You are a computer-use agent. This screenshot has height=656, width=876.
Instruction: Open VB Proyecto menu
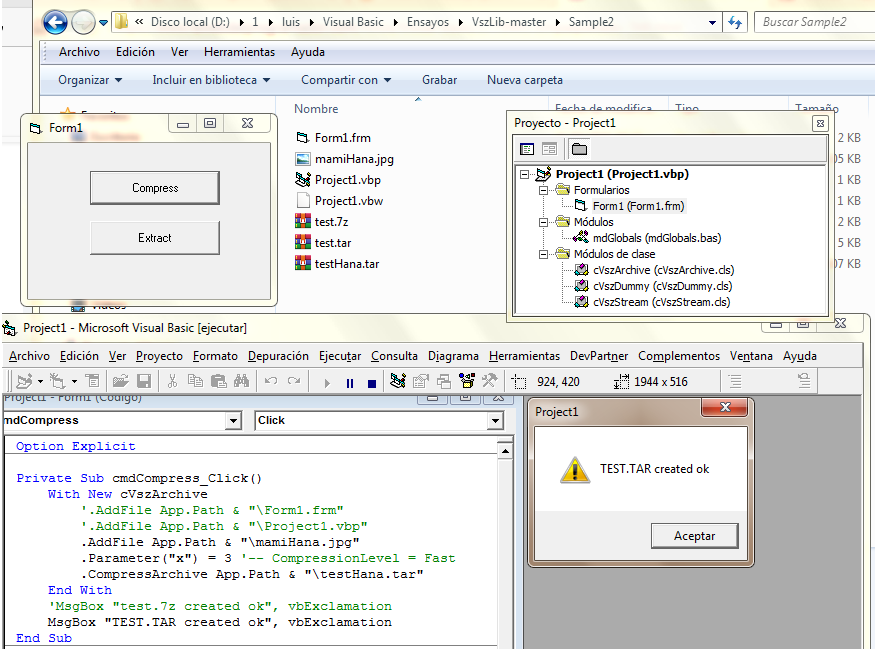[x=159, y=356]
